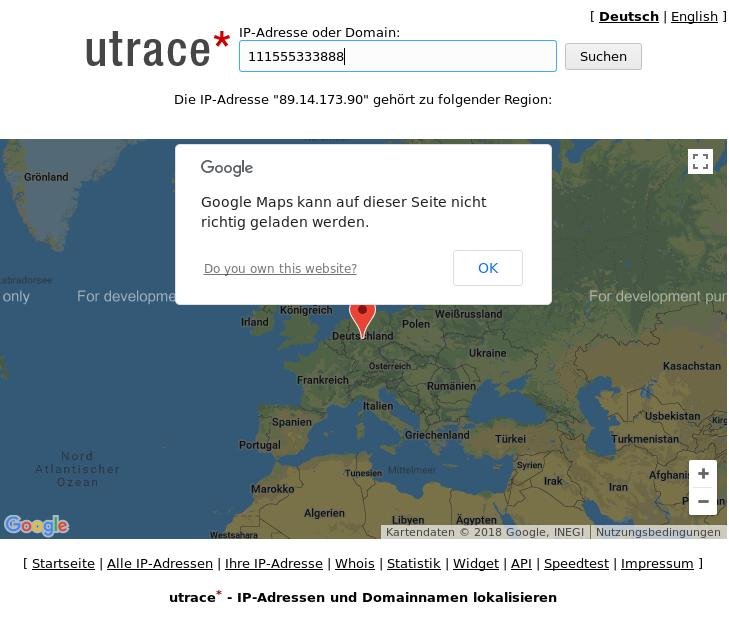The image size is (729, 620).
Task: Click the 'Syrien' map label
Action: (x=530, y=465)
